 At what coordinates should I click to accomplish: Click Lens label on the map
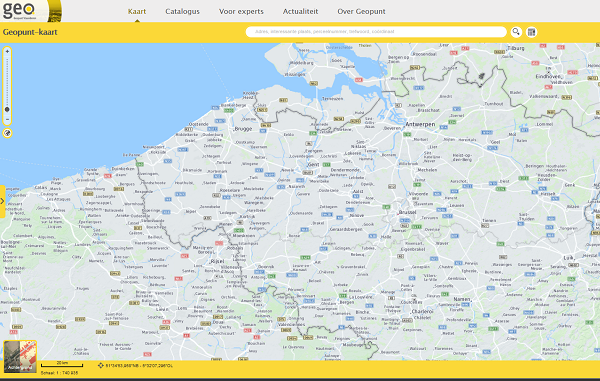click(183, 308)
